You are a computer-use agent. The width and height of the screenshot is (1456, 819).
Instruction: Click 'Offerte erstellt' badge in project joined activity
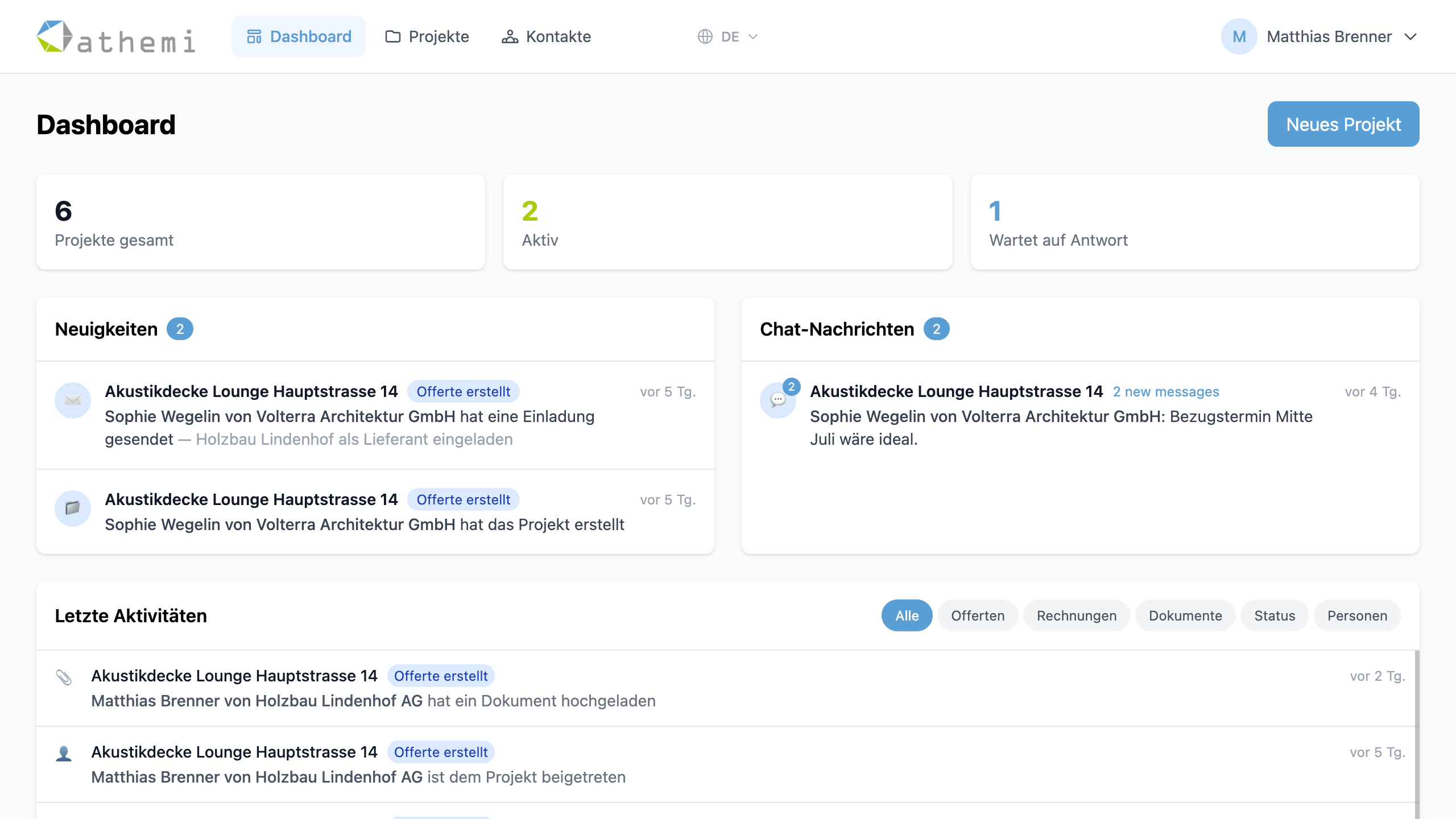pos(441,752)
